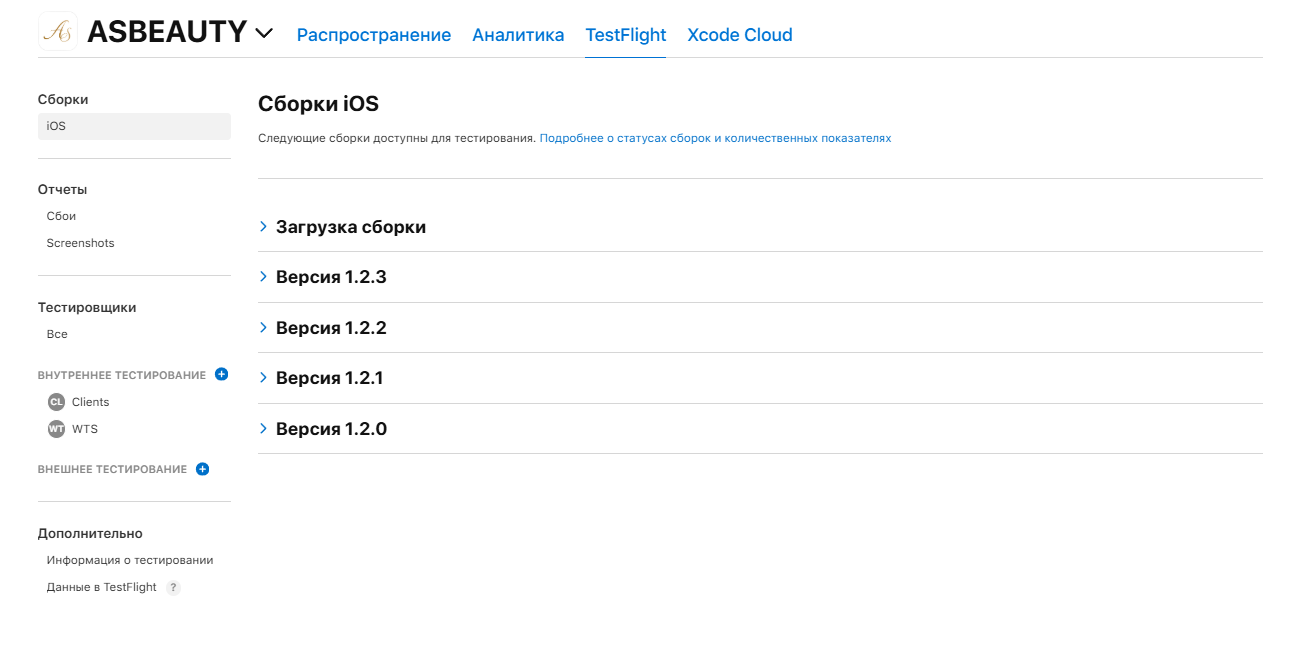The height and width of the screenshot is (670, 1310).
Task: Click the Дополнительно sidebar heading
Action: 90,533
